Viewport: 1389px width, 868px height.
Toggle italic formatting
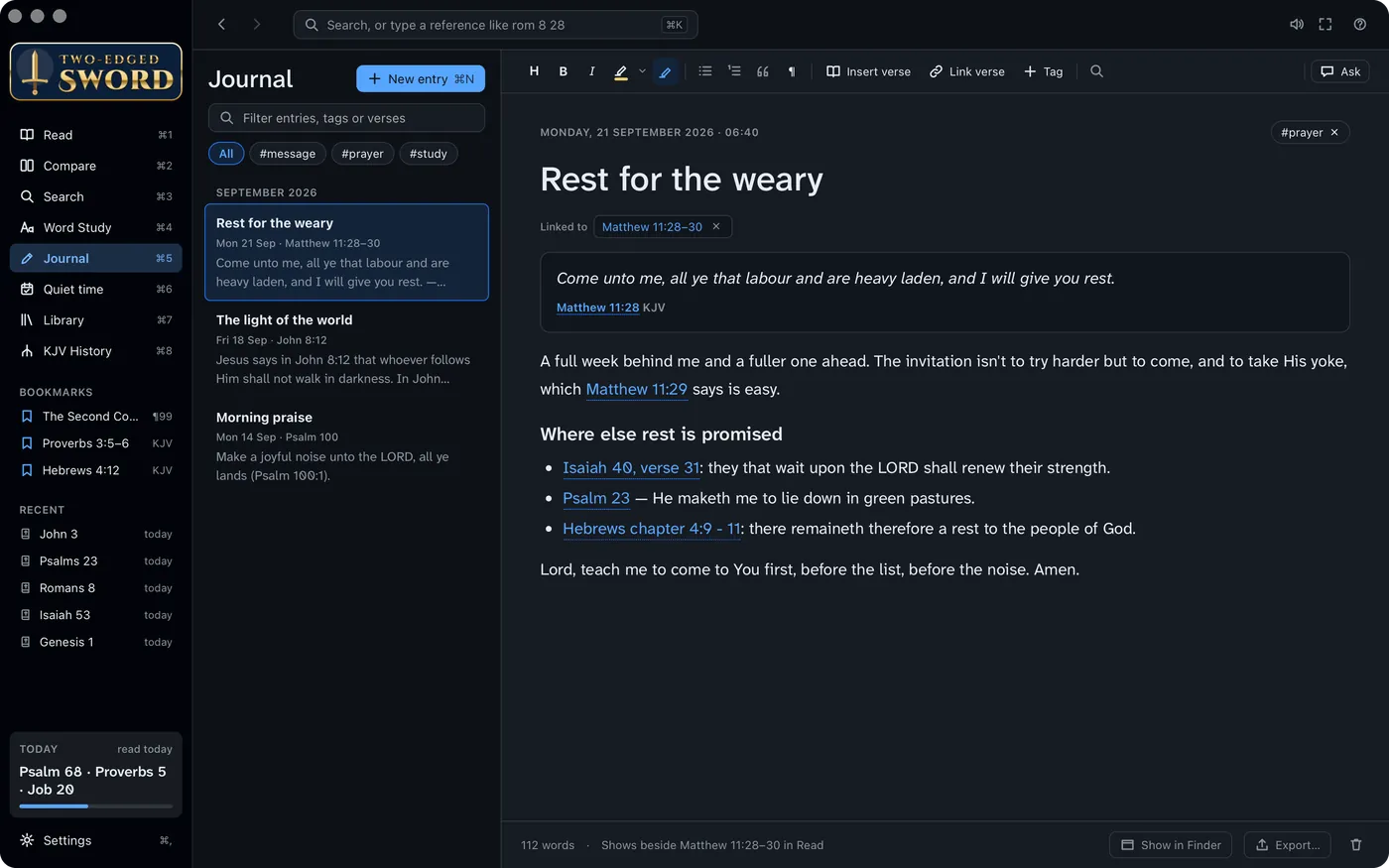click(592, 71)
